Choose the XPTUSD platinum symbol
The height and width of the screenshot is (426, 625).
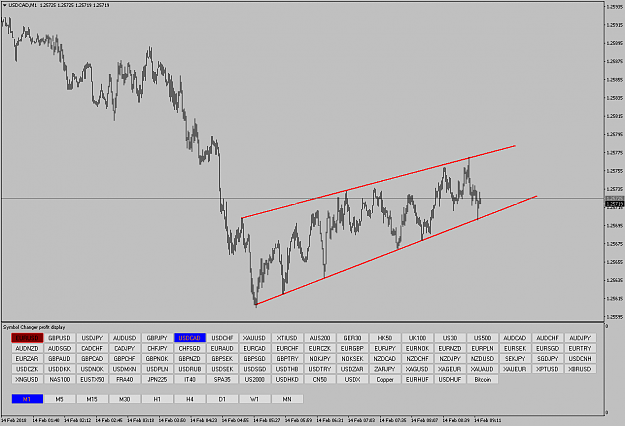(548, 369)
